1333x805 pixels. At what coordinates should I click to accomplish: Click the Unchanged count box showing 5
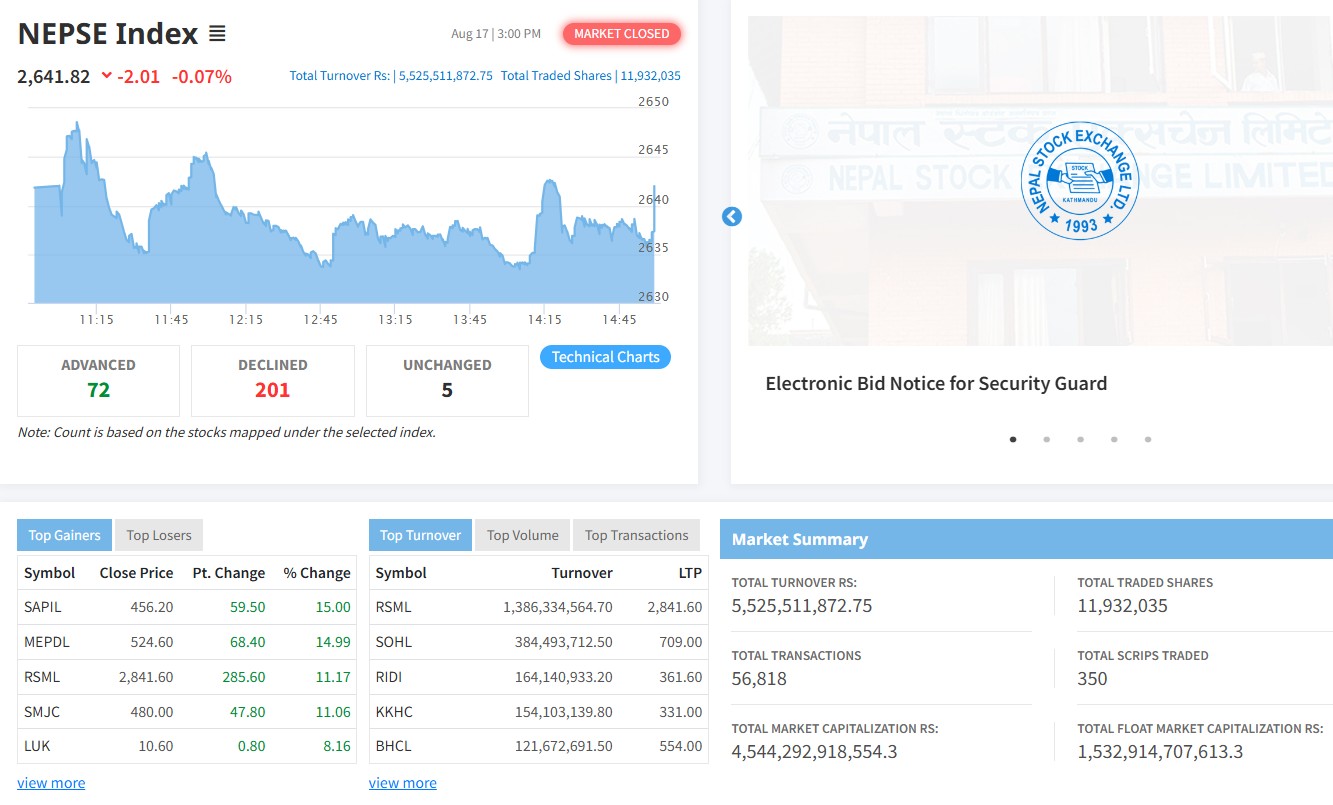(447, 380)
